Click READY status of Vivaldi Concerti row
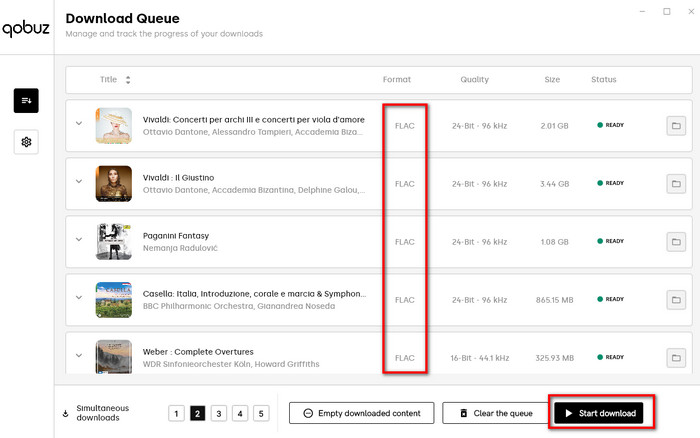 (611, 125)
